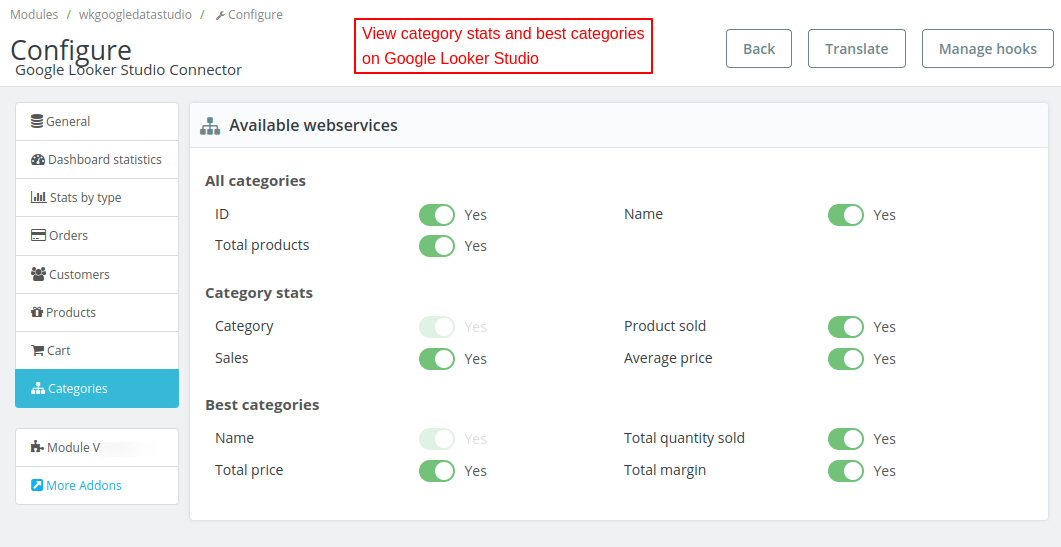Click the Customers group icon
1061x547 pixels.
(38, 274)
